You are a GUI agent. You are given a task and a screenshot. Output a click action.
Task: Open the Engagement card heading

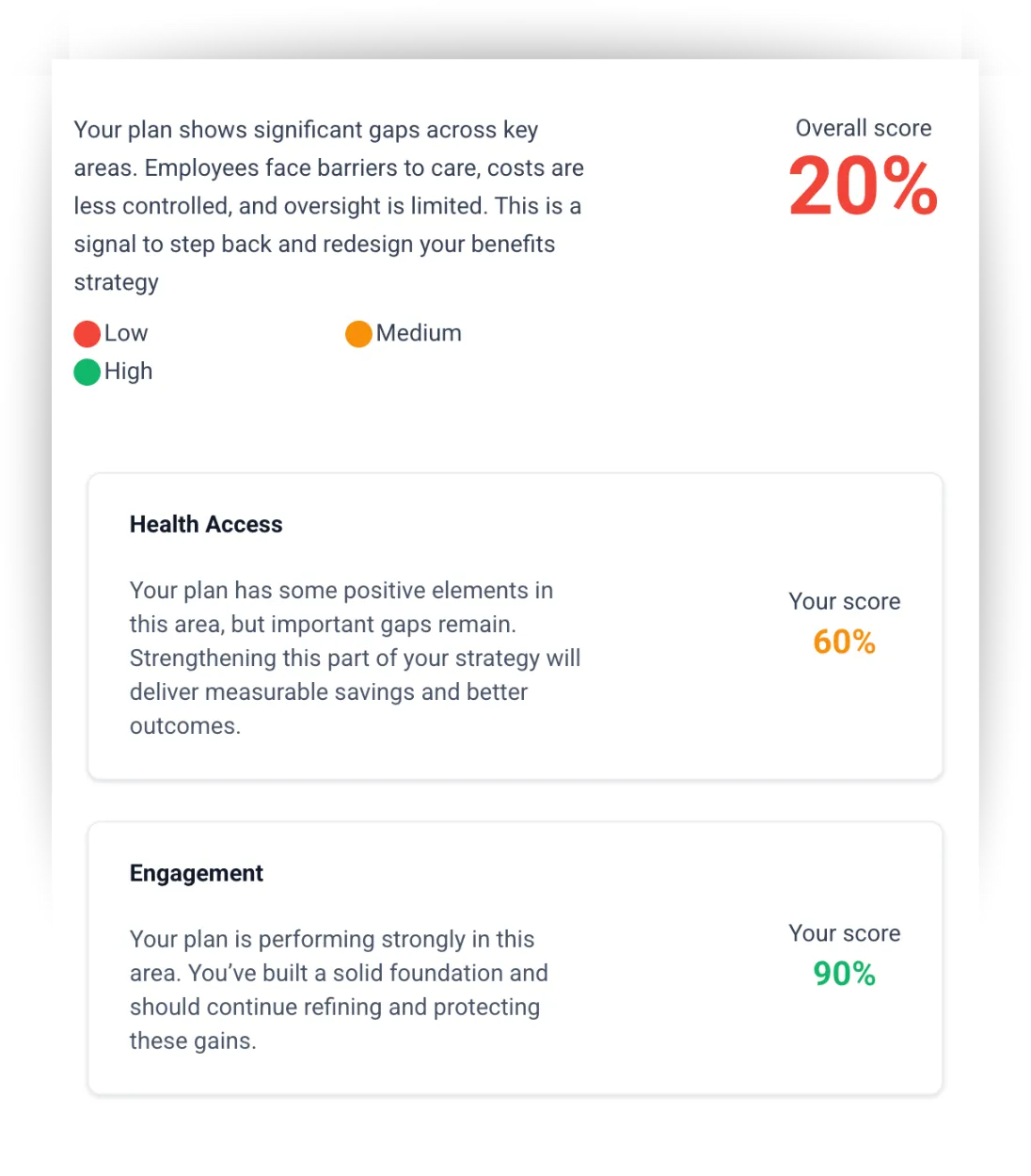[x=197, y=873]
